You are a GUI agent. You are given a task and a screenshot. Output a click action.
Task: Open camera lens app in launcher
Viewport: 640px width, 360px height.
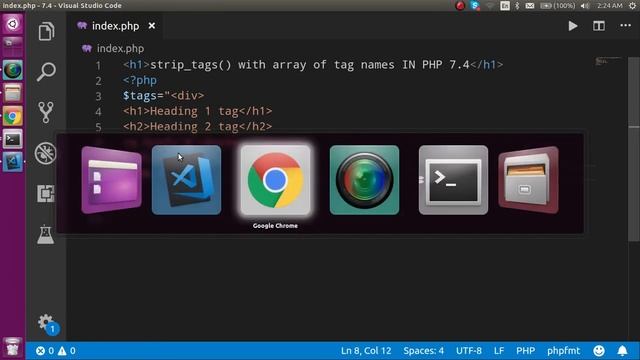tap(13, 70)
